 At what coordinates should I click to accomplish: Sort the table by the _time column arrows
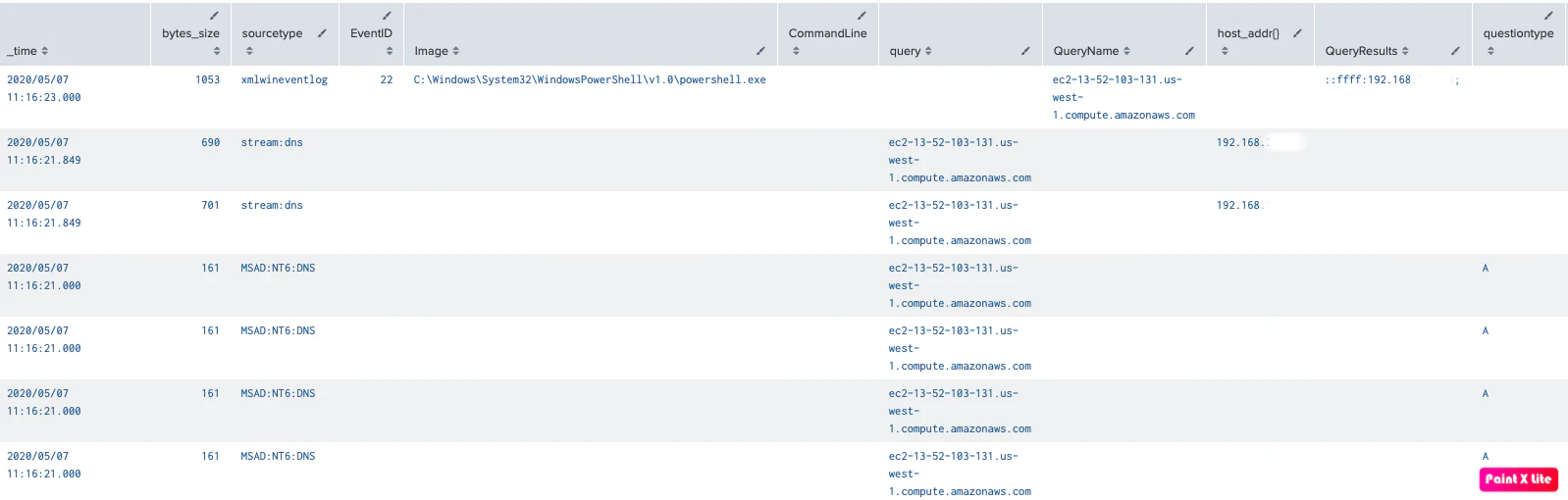click(x=45, y=51)
